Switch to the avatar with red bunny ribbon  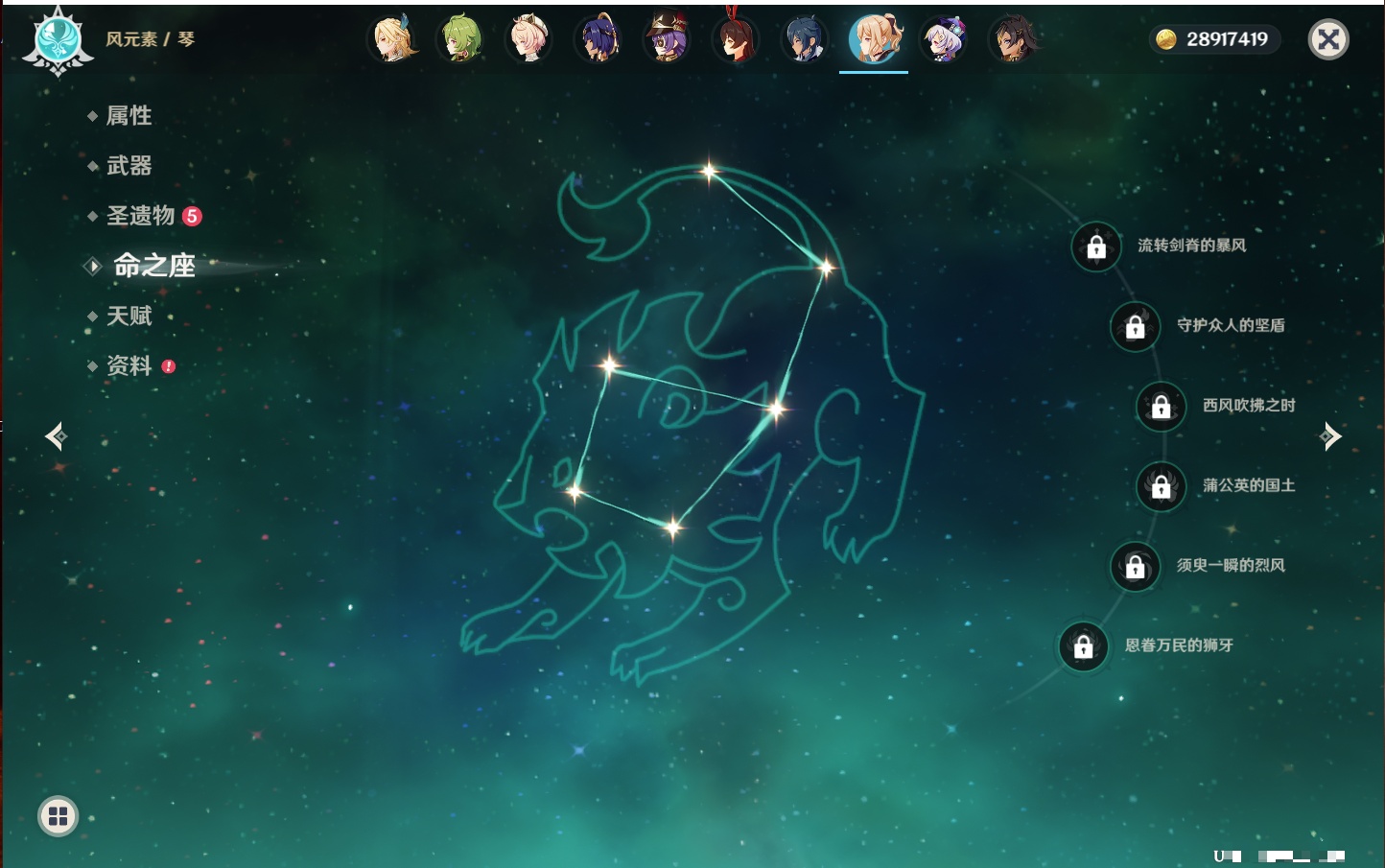[737, 38]
